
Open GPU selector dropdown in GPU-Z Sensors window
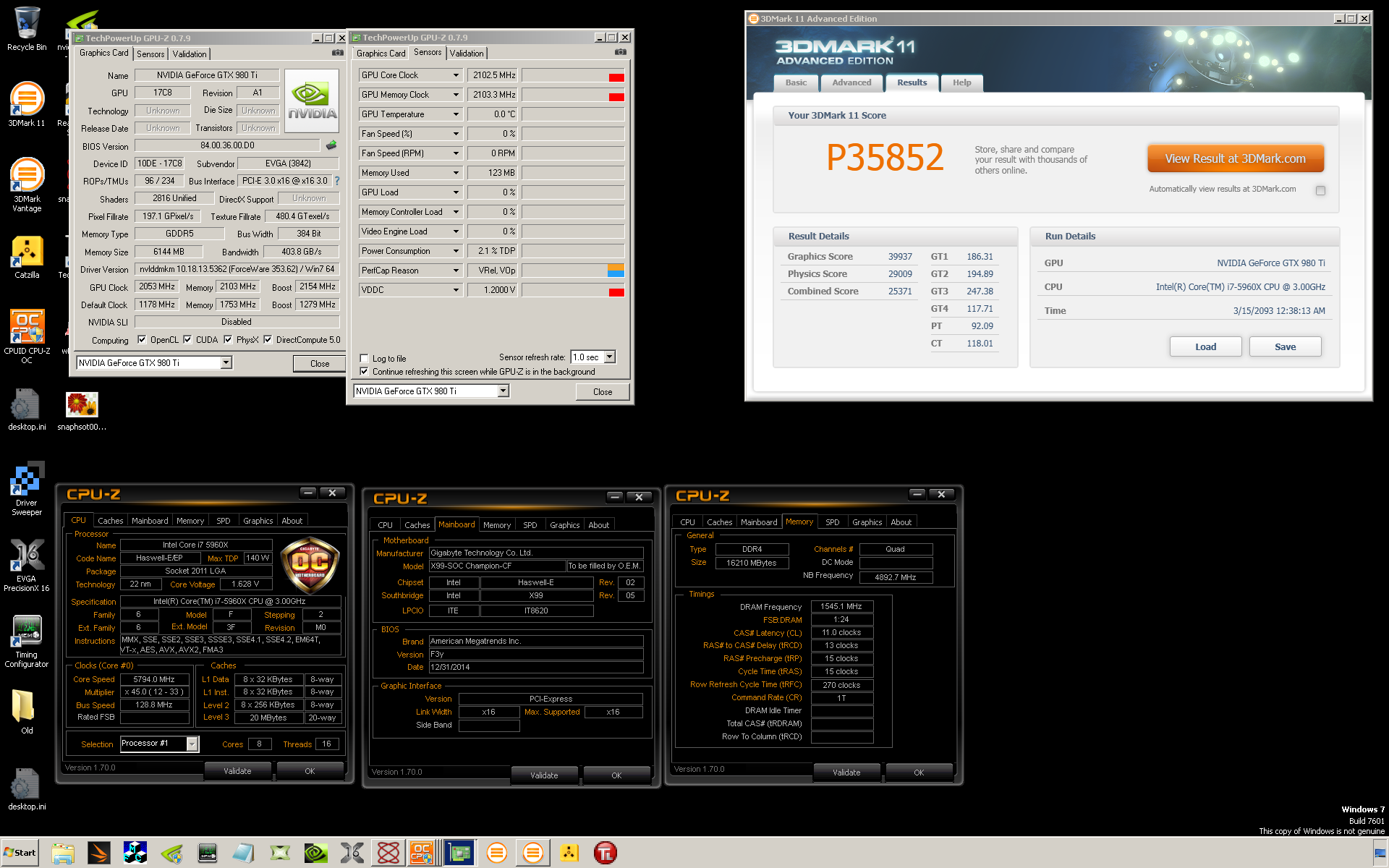pos(504,391)
